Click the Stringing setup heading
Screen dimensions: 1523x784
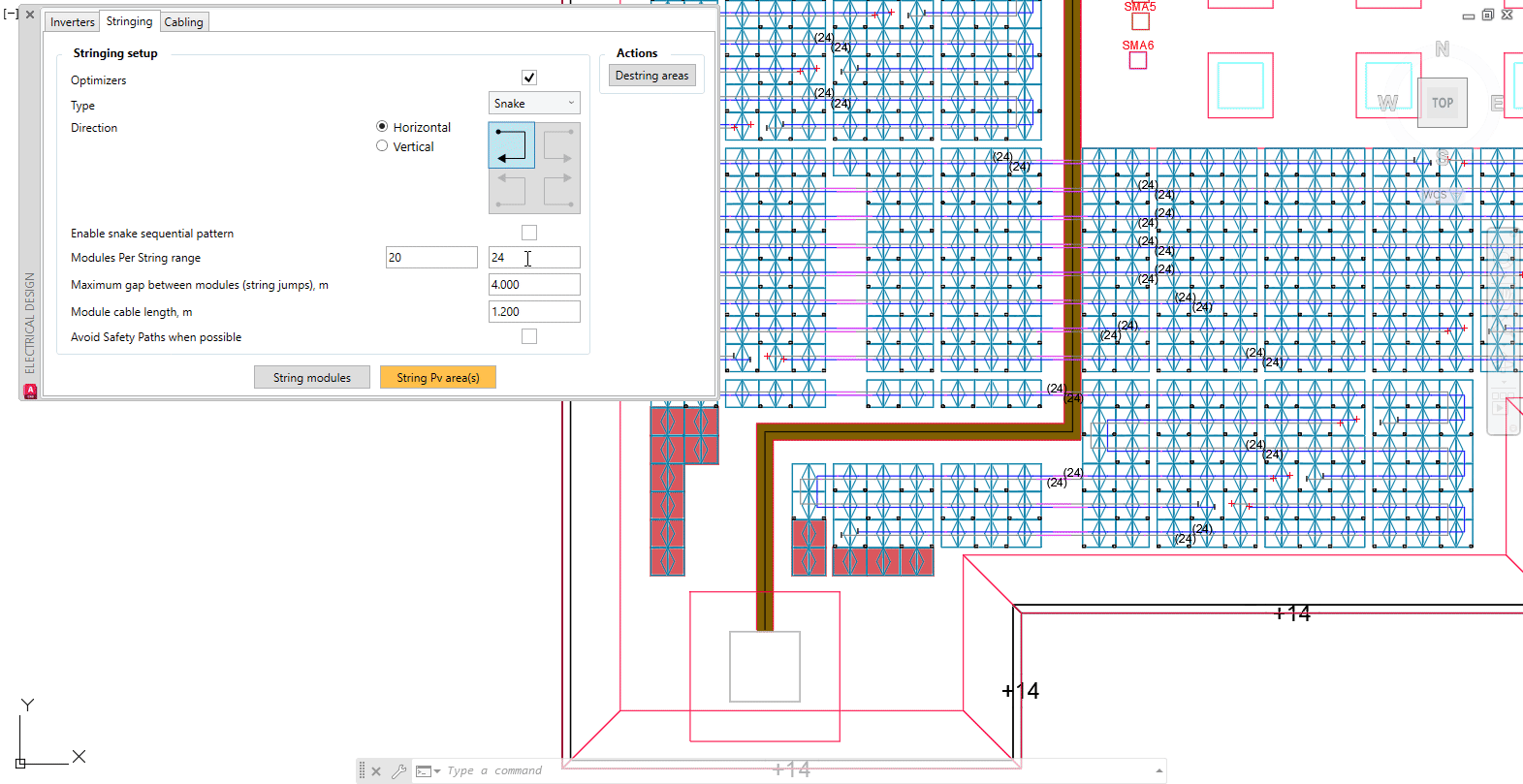(x=115, y=53)
